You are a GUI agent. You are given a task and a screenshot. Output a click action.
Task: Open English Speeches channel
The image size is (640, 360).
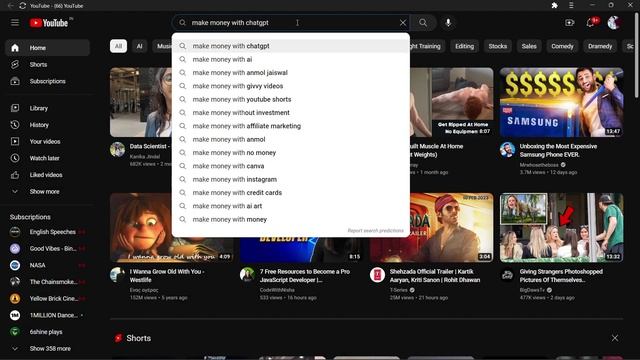48,232
